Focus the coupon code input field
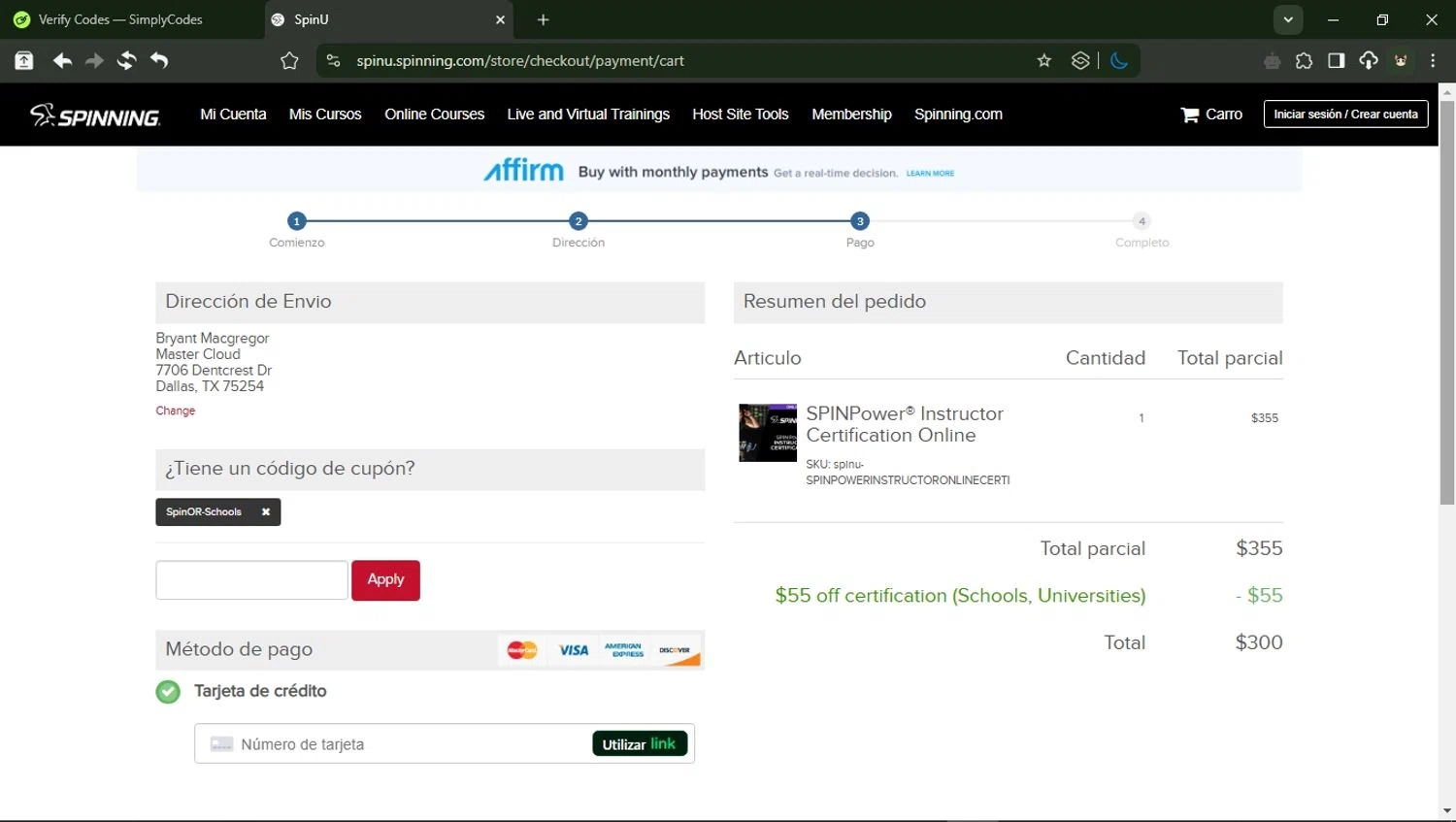 251,580
